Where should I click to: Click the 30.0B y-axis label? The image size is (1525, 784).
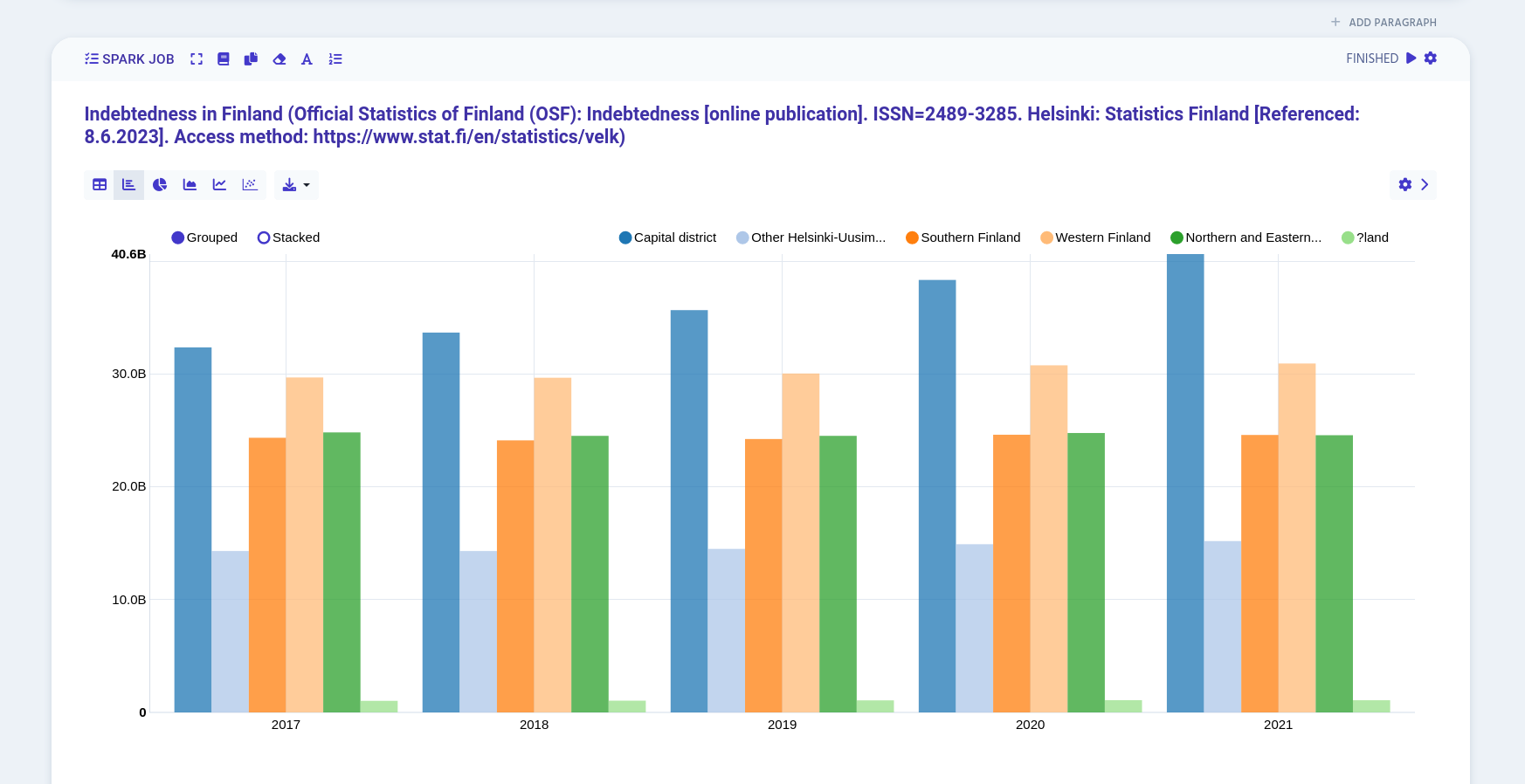(128, 374)
